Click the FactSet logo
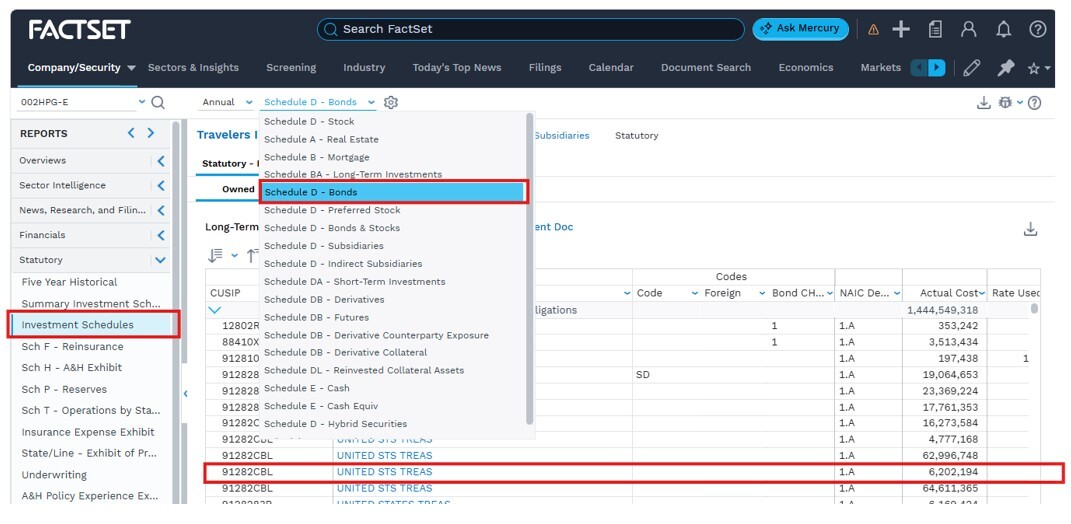The width and height of the screenshot is (1071, 524). [79, 29]
